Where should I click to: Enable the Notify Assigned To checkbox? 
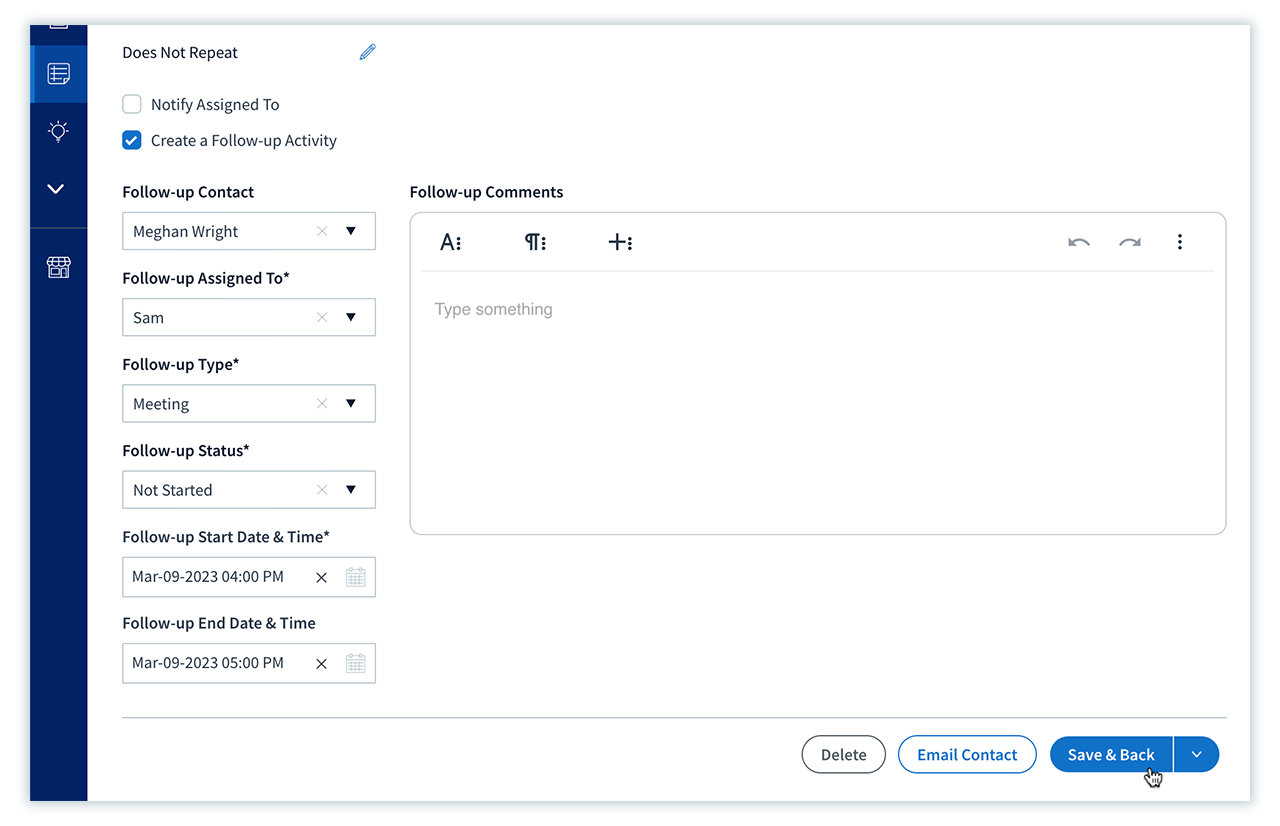click(x=131, y=104)
